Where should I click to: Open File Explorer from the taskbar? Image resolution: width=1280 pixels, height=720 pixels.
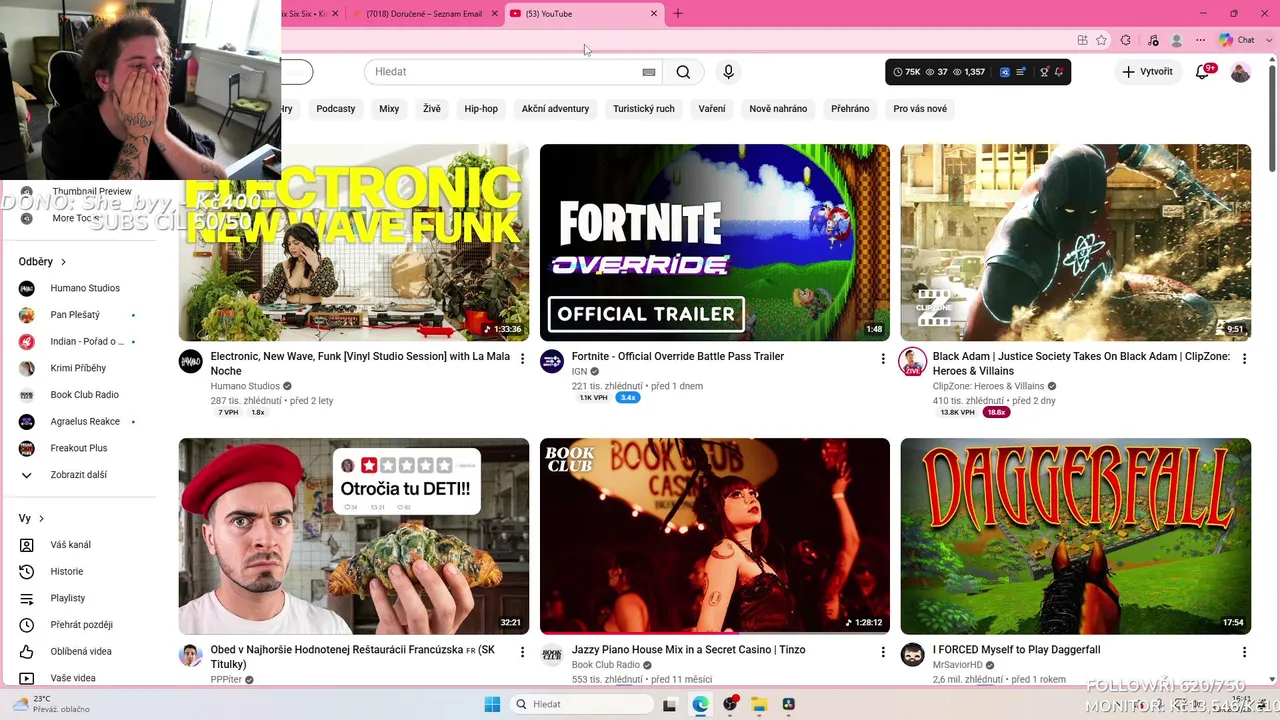(x=759, y=704)
